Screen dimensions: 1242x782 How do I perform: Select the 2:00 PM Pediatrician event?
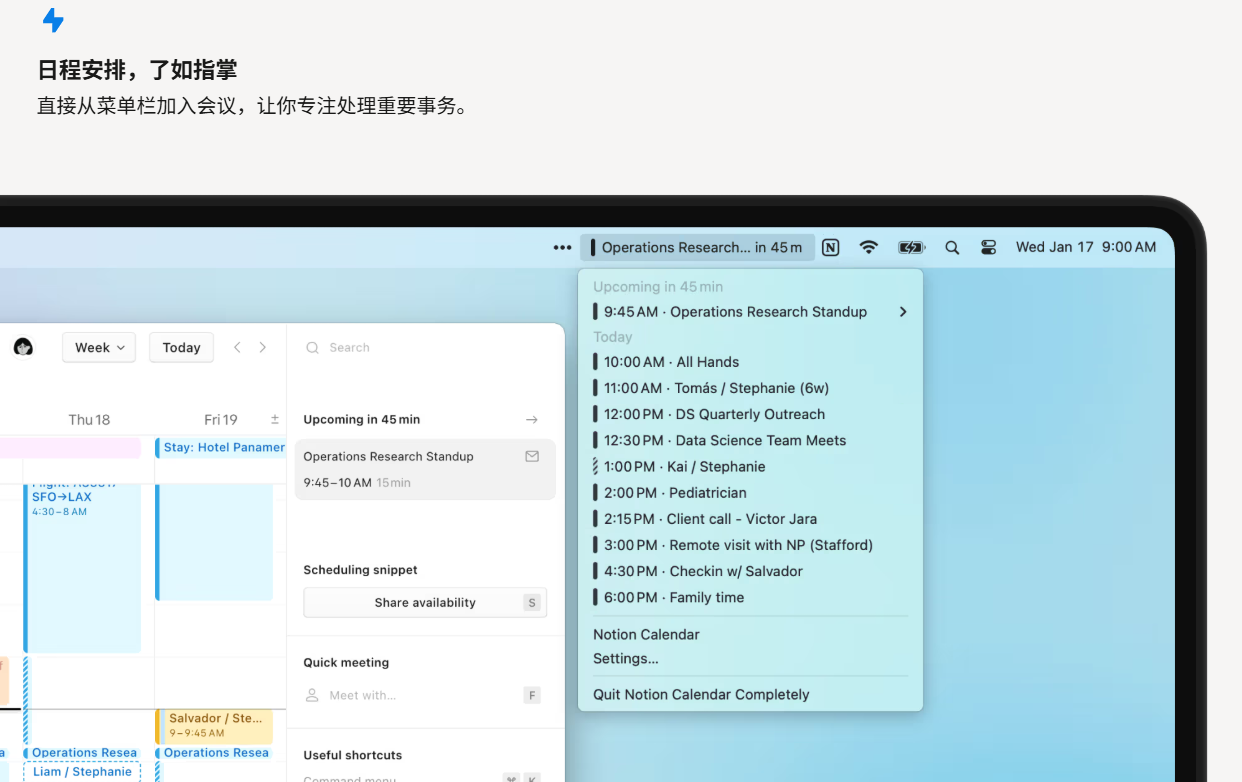[701, 492]
